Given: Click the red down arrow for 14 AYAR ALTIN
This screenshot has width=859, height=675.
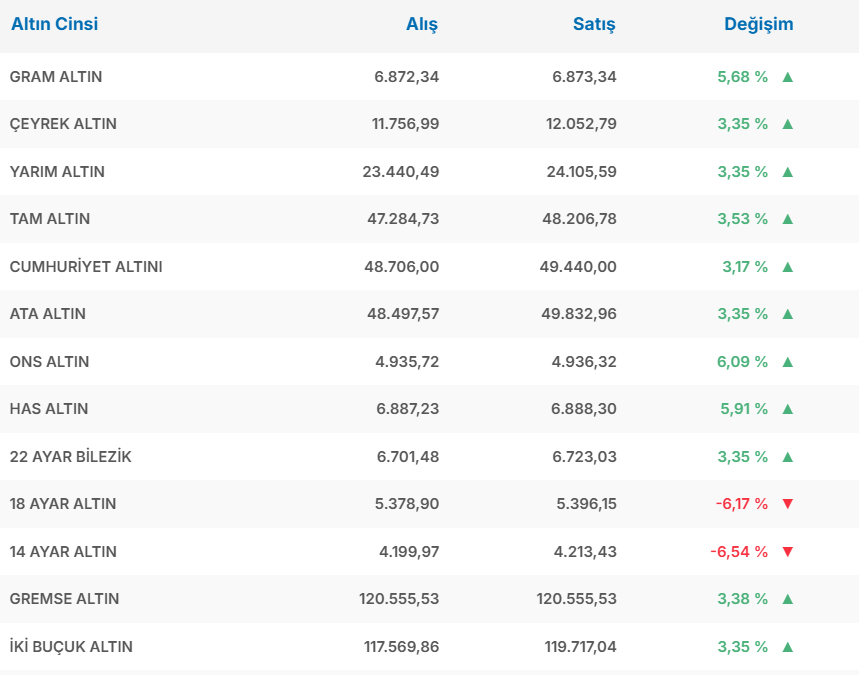Looking at the screenshot, I should pos(787,552).
